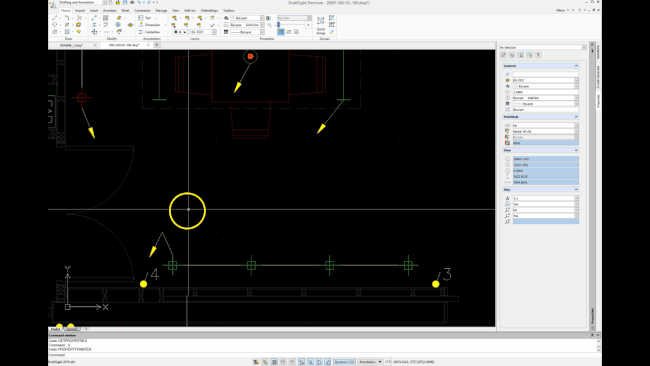
Task: Click the Centerline annotation tool
Action: (149, 32)
